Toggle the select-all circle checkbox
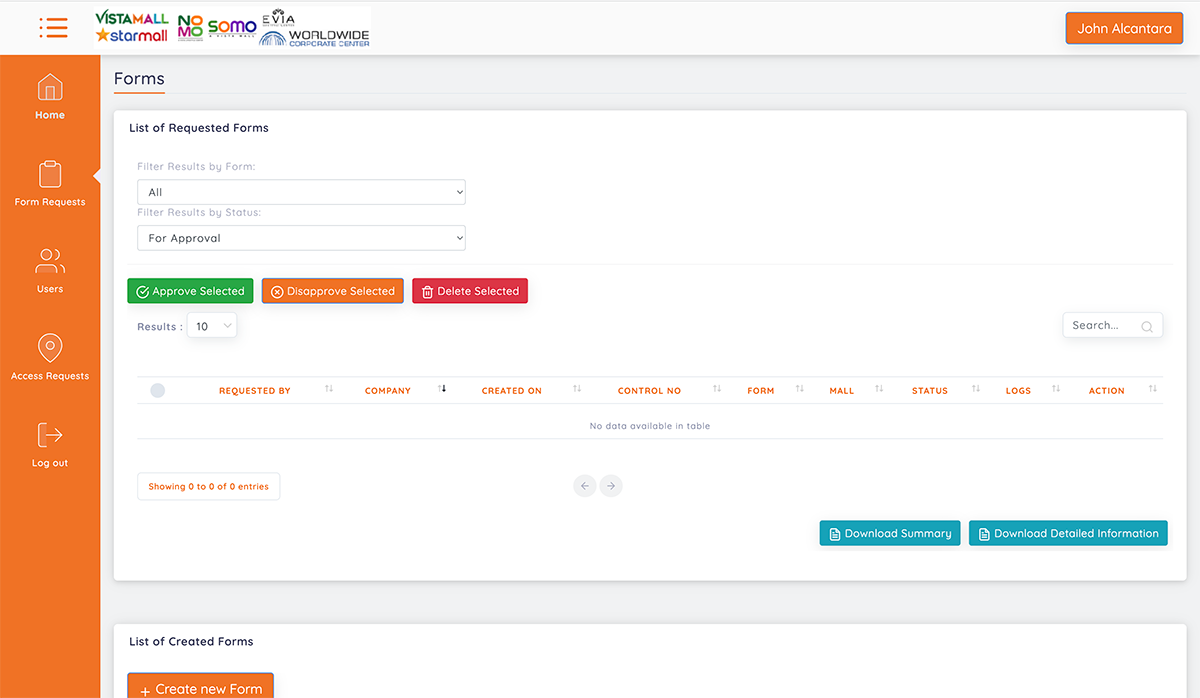 pyautogui.click(x=157, y=391)
